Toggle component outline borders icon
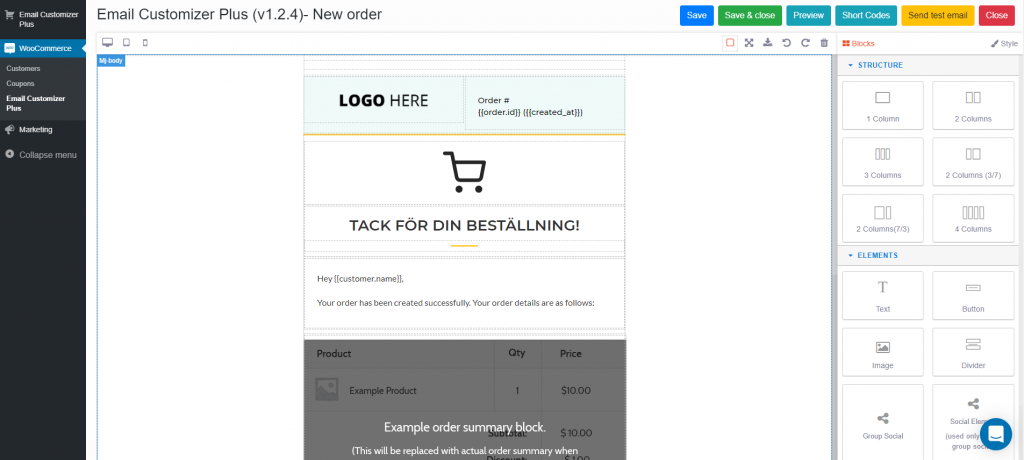Viewport: 1024px width, 460px height. point(730,42)
